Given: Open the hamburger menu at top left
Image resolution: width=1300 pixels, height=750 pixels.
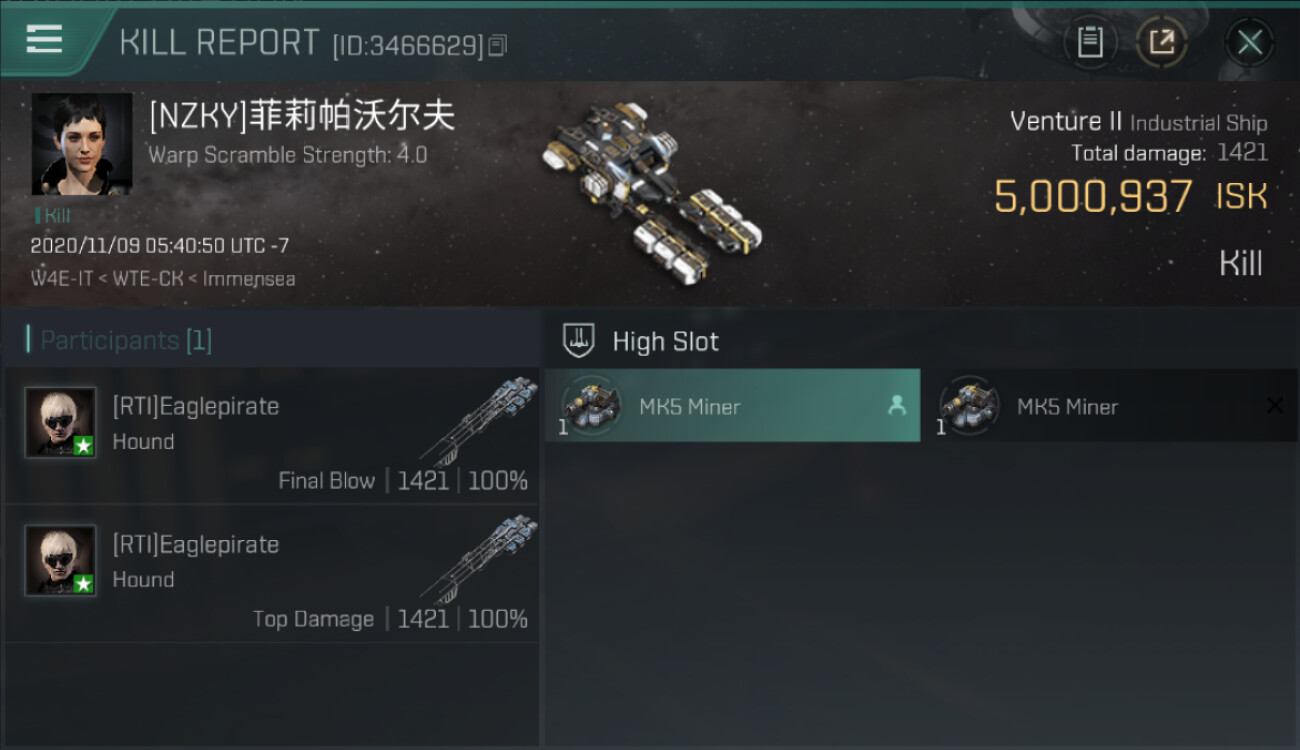Looking at the screenshot, I should [44, 39].
